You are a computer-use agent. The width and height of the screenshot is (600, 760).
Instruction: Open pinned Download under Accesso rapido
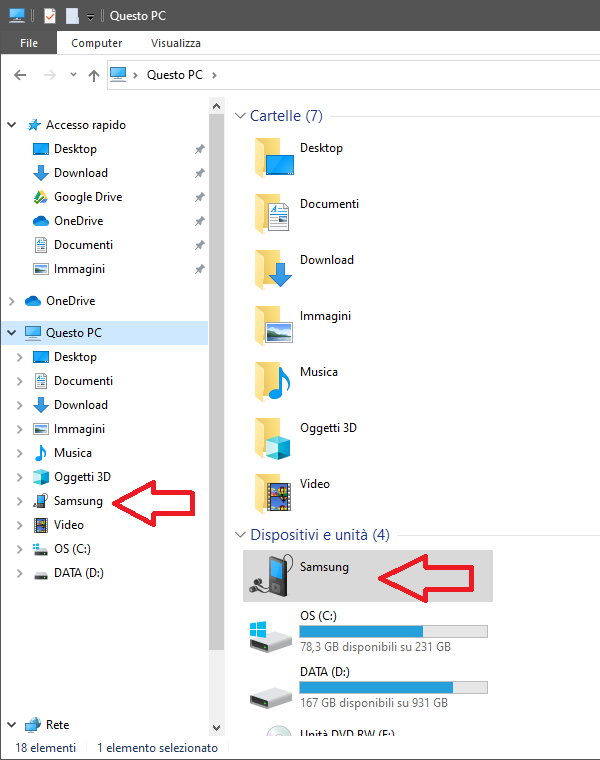pyautogui.click(x=81, y=173)
